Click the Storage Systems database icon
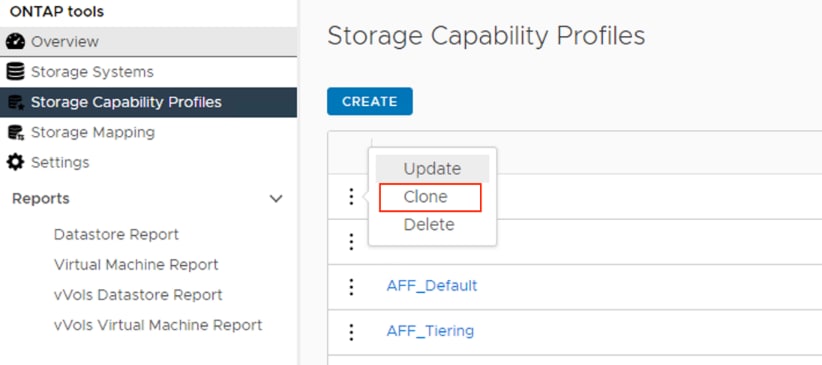Viewport: 822px width, 365px height. tap(16, 71)
